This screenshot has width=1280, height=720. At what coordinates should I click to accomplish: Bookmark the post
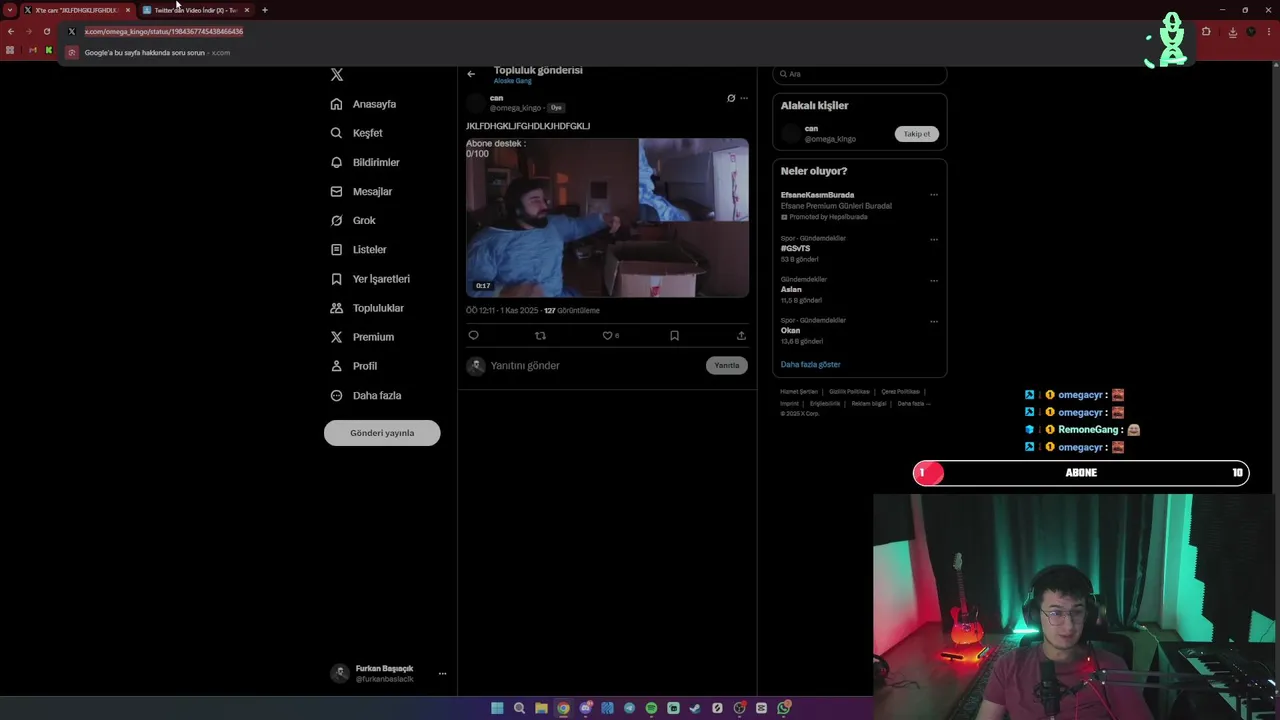pyautogui.click(x=674, y=335)
